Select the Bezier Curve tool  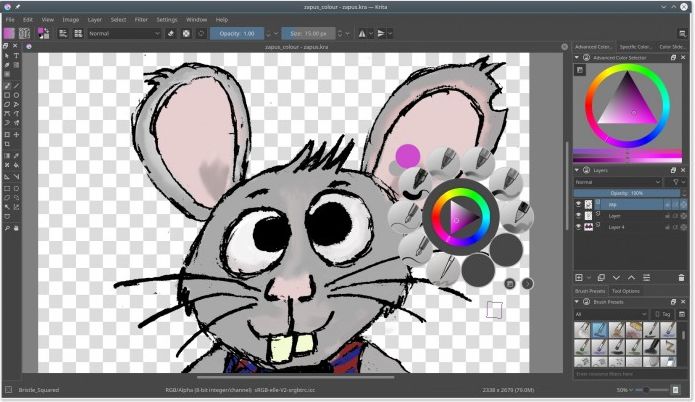7,114
